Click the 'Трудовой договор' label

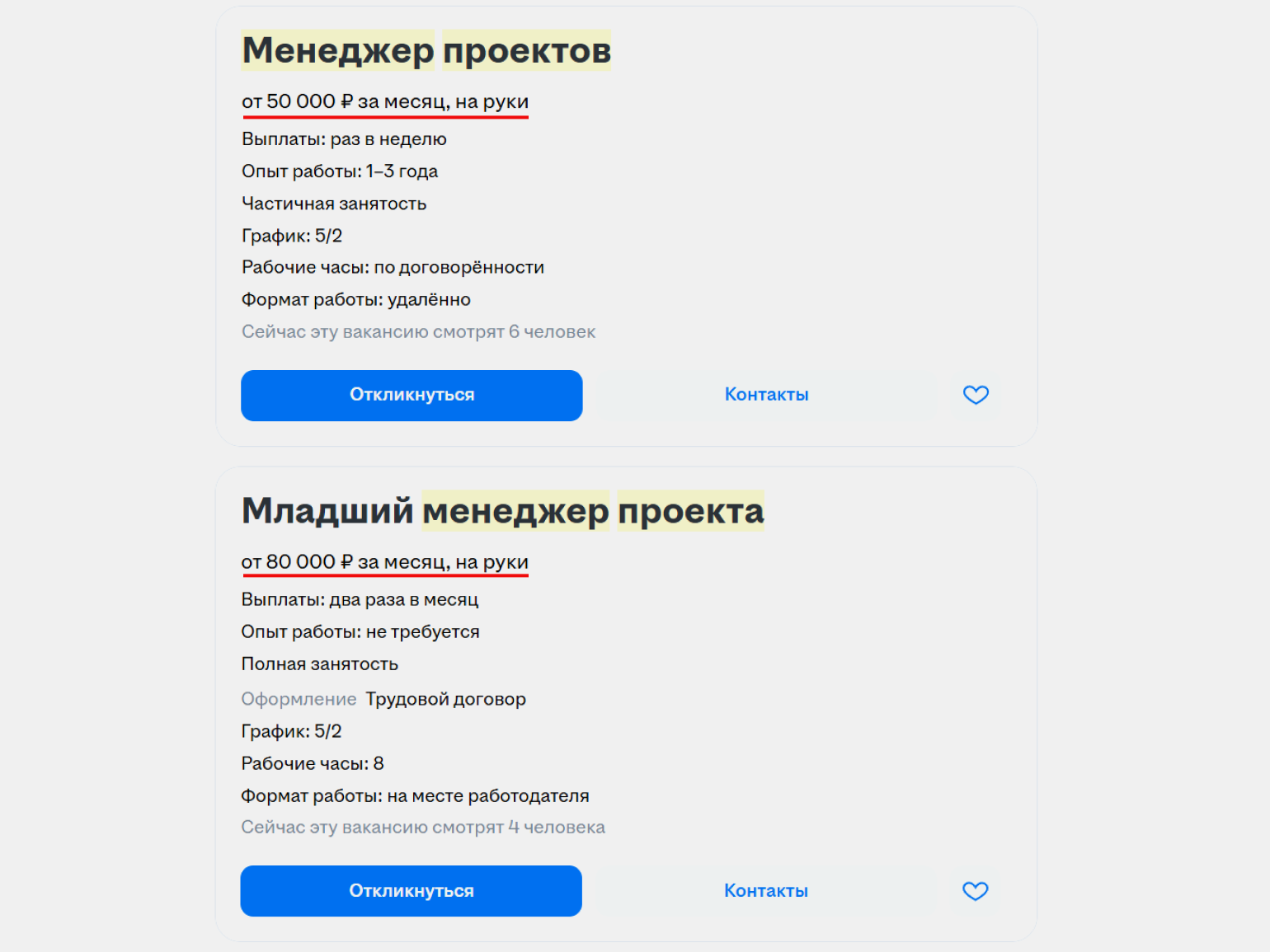pos(445,700)
